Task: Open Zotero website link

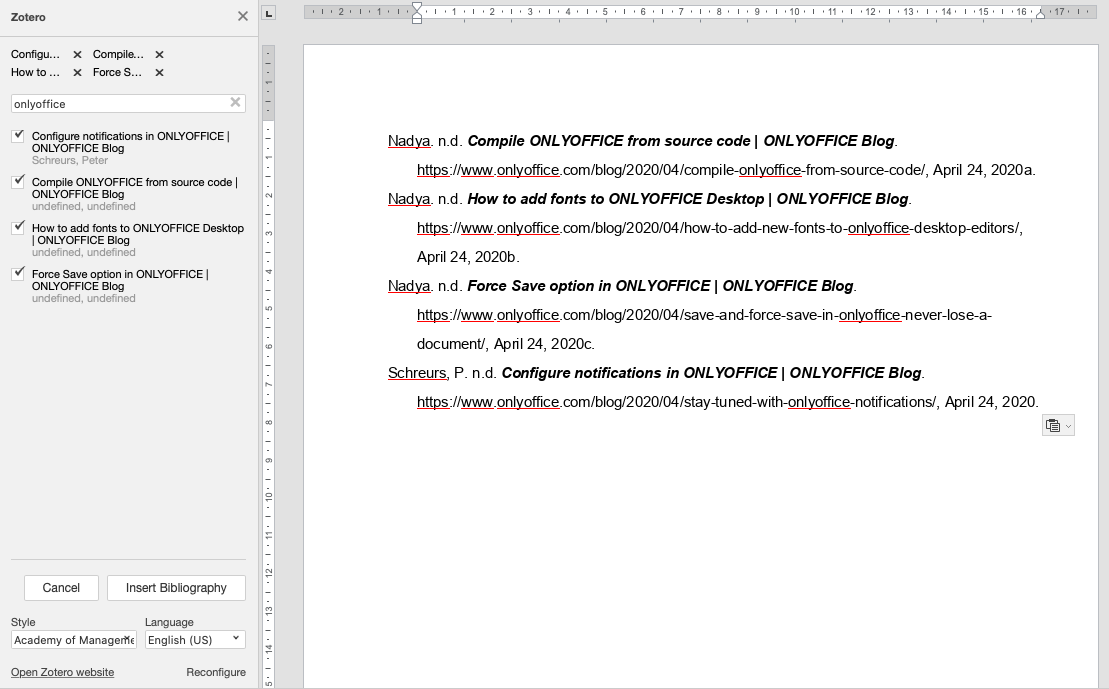Action: tap(62, 672)
